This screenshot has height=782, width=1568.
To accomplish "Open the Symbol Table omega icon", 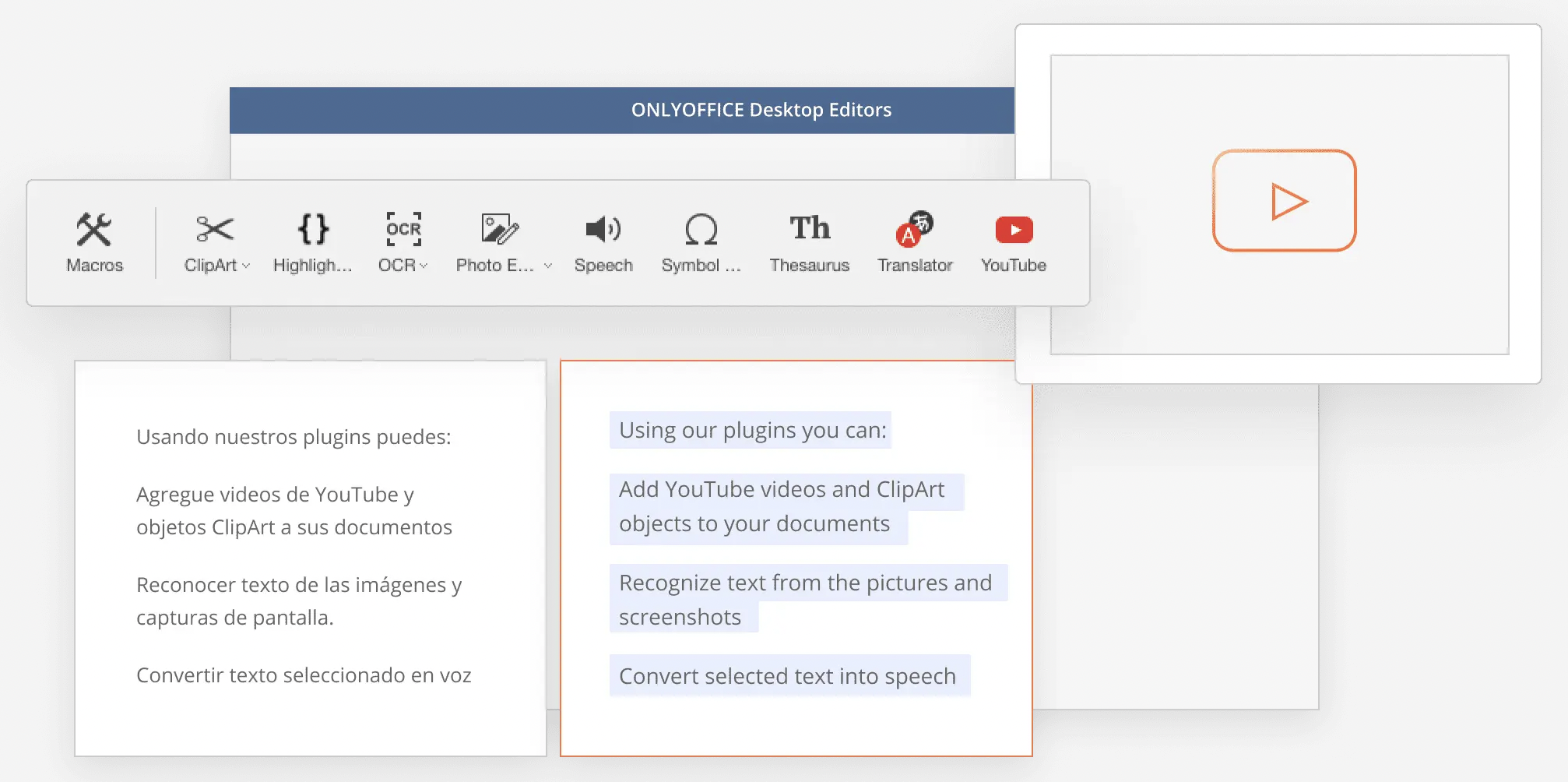I will [701, 229].
